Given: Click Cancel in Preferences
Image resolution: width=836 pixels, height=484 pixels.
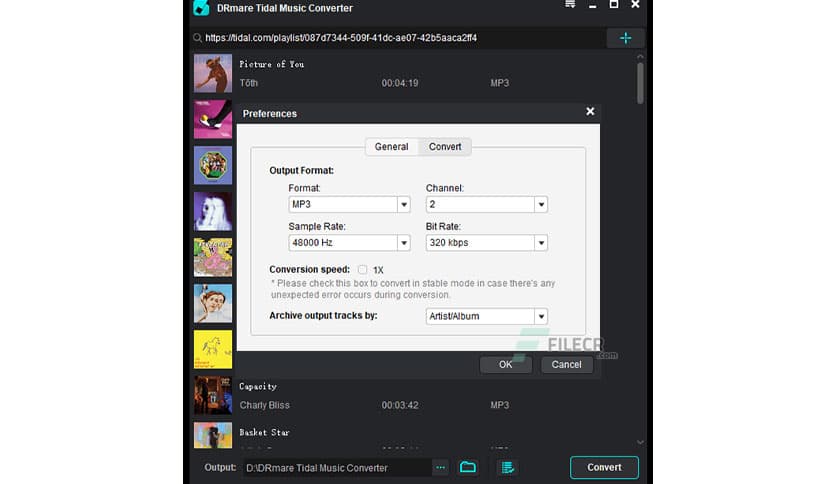Looking at the screenshot, I should (x=566, y=365).
